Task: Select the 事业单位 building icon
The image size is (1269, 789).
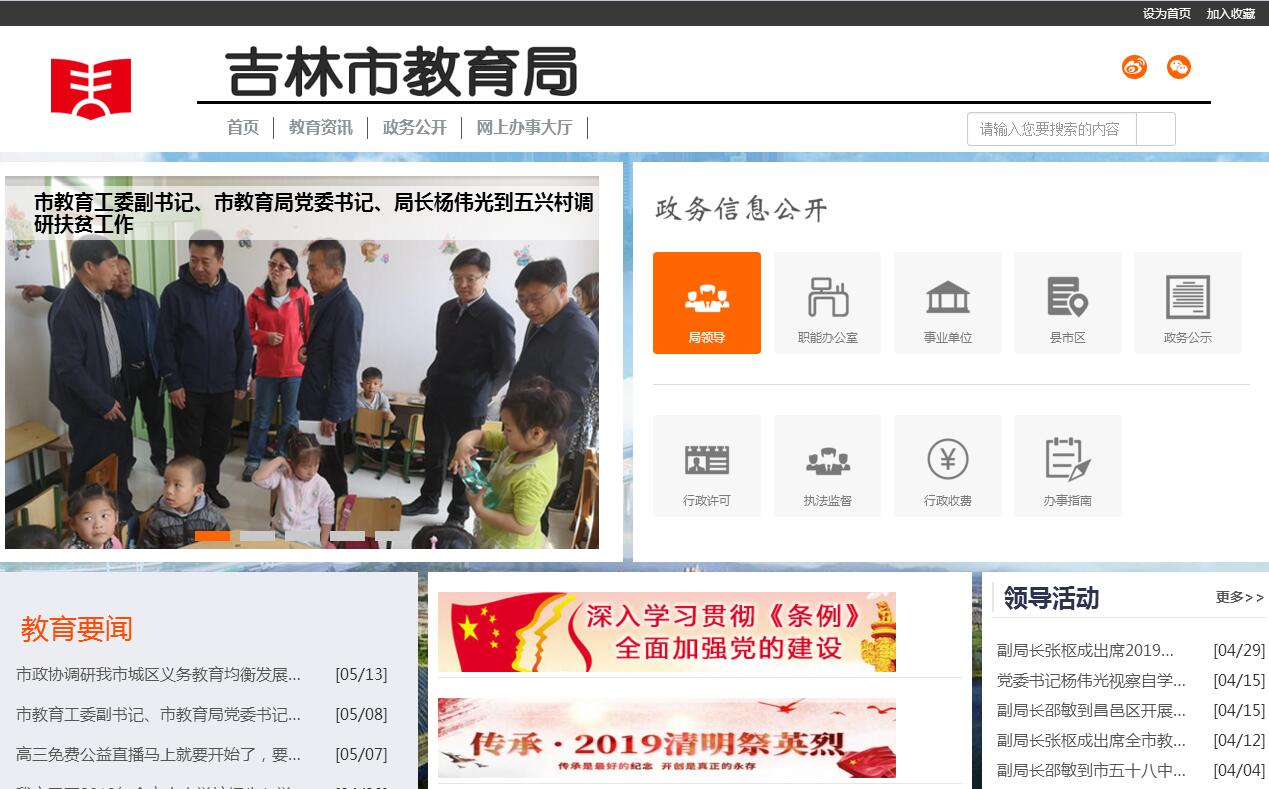Action: click(947, 302)
